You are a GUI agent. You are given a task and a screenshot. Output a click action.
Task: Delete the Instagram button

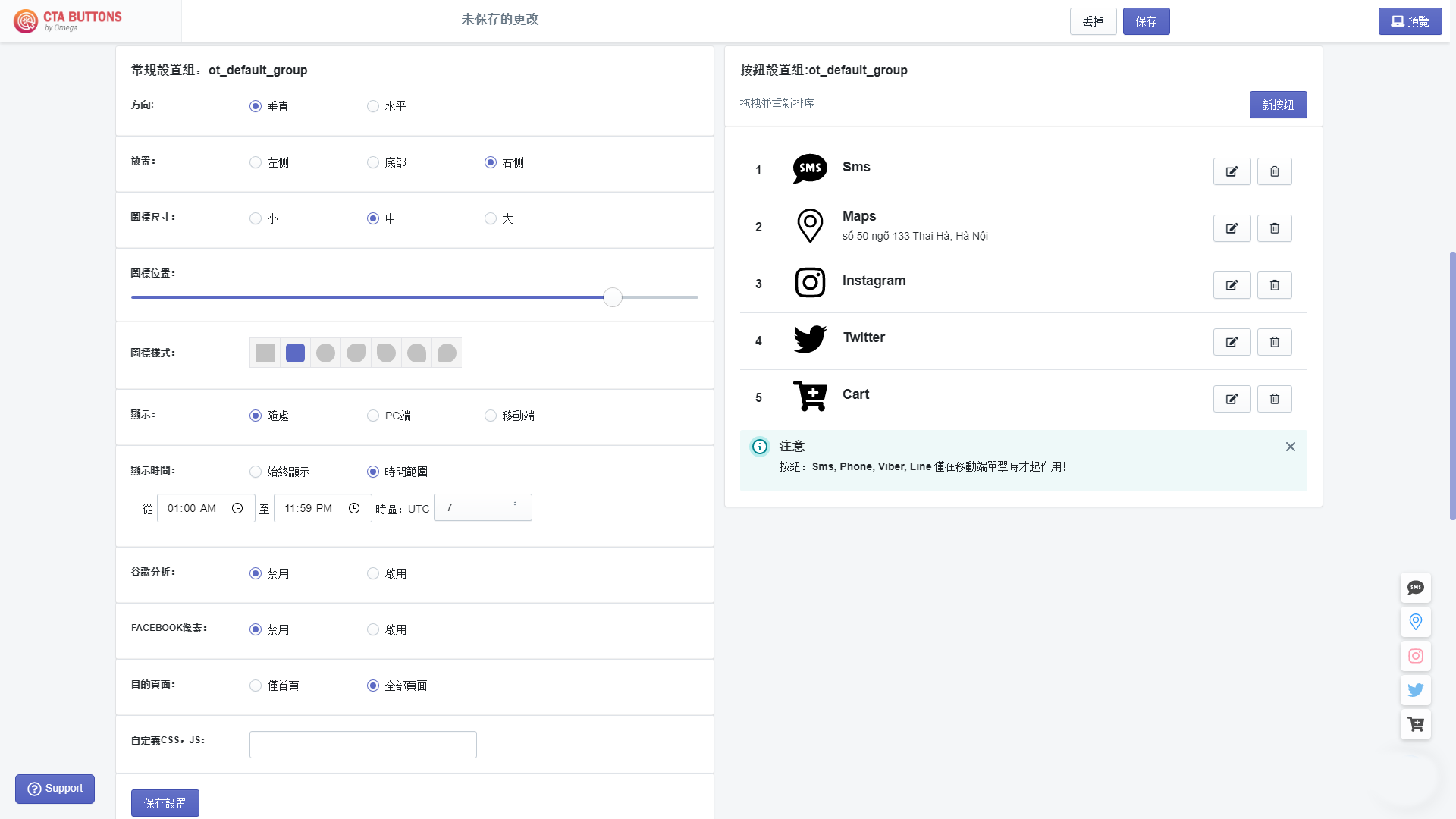click(x=1274, y=285)
